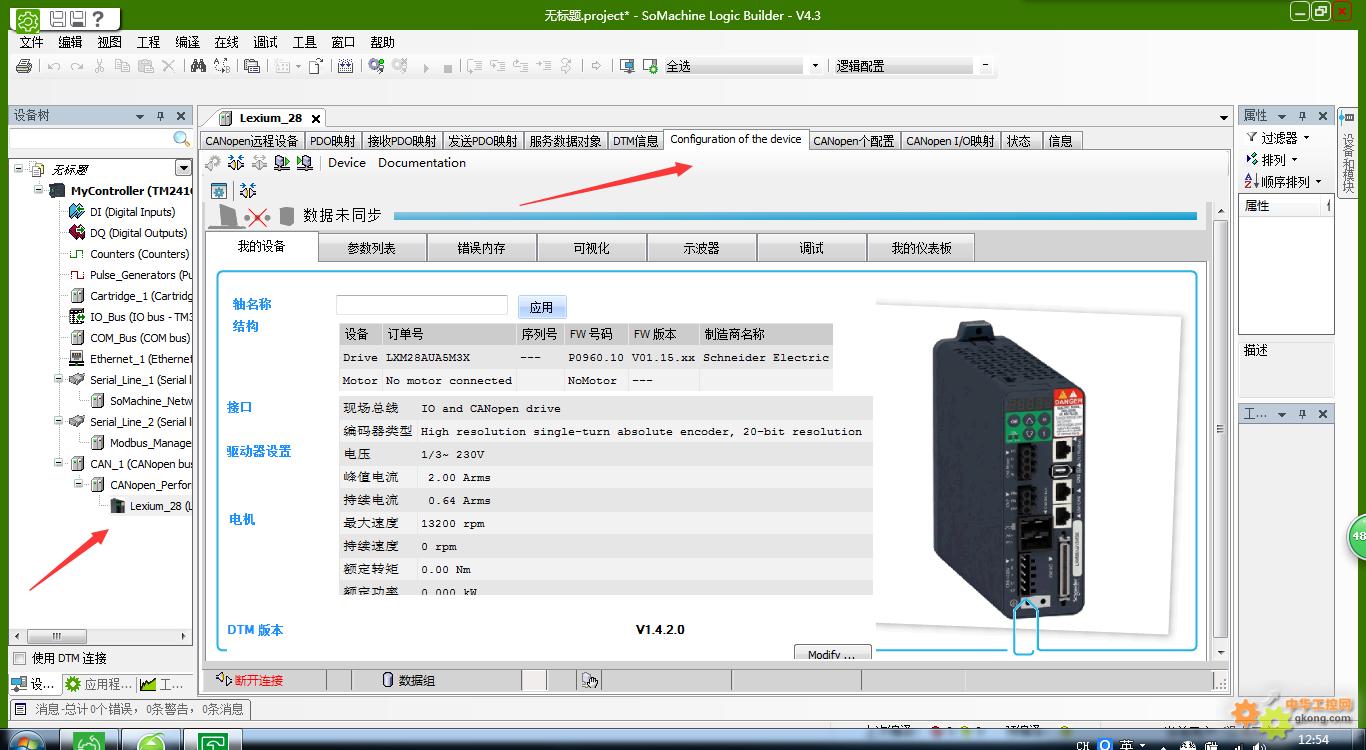The image size is (1366, 750).
Task: Click the second icon in the DTM toolbar
Action: coord(236,163)
